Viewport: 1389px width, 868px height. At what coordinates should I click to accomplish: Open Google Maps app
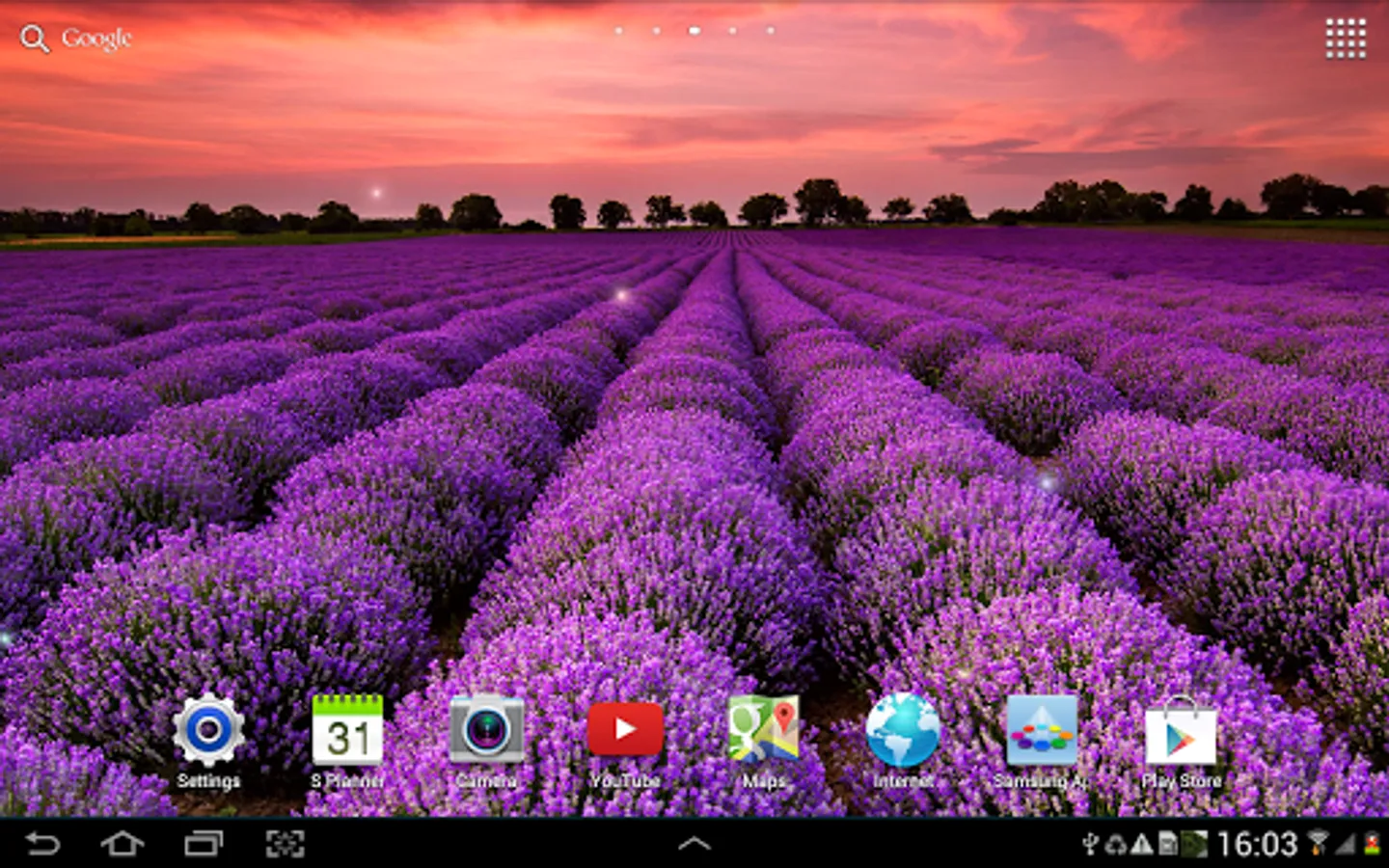763,730
